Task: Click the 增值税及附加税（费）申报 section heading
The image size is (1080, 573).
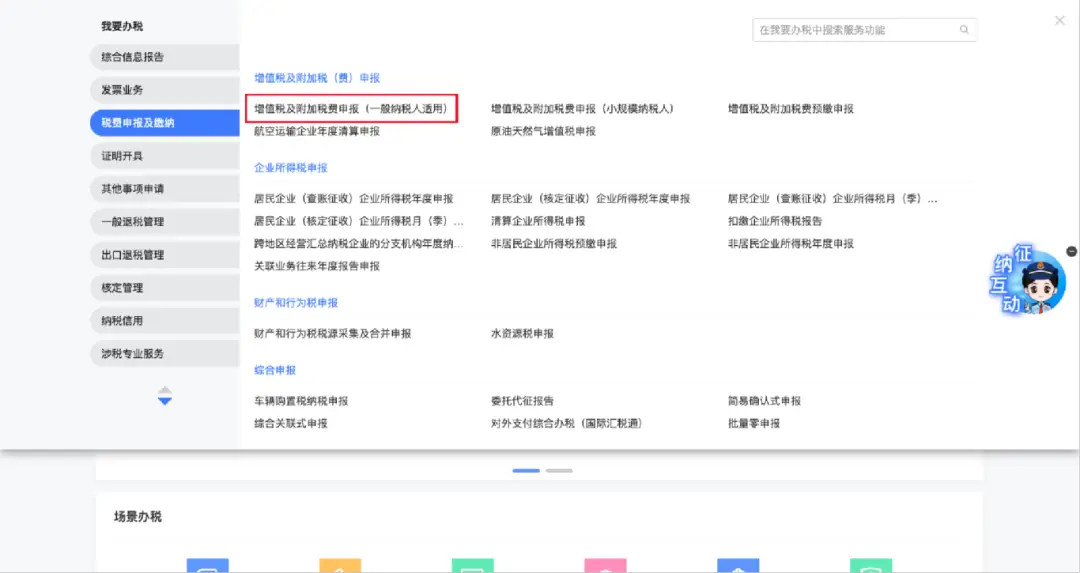Action: pyautogui.click(x=317, y=78)
